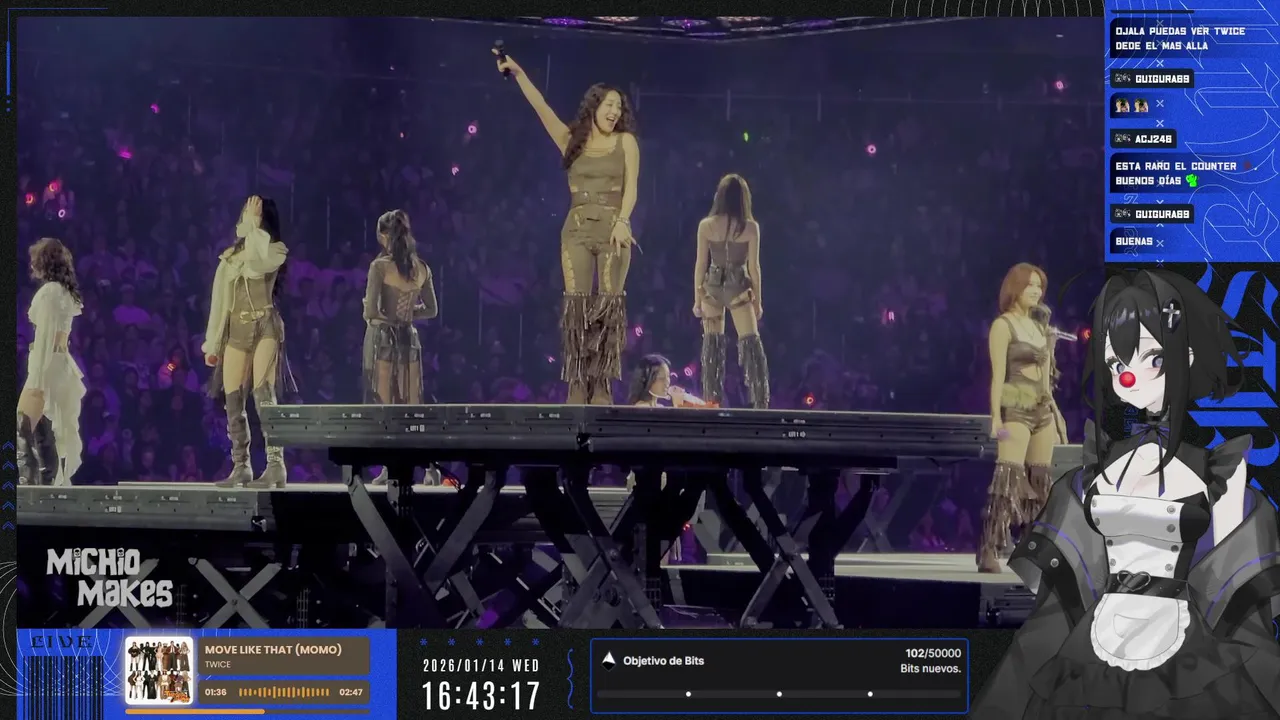Click the song title MOVE LIKE THAT (MOMO)
1280x720 pixels.
click(273, 650)
